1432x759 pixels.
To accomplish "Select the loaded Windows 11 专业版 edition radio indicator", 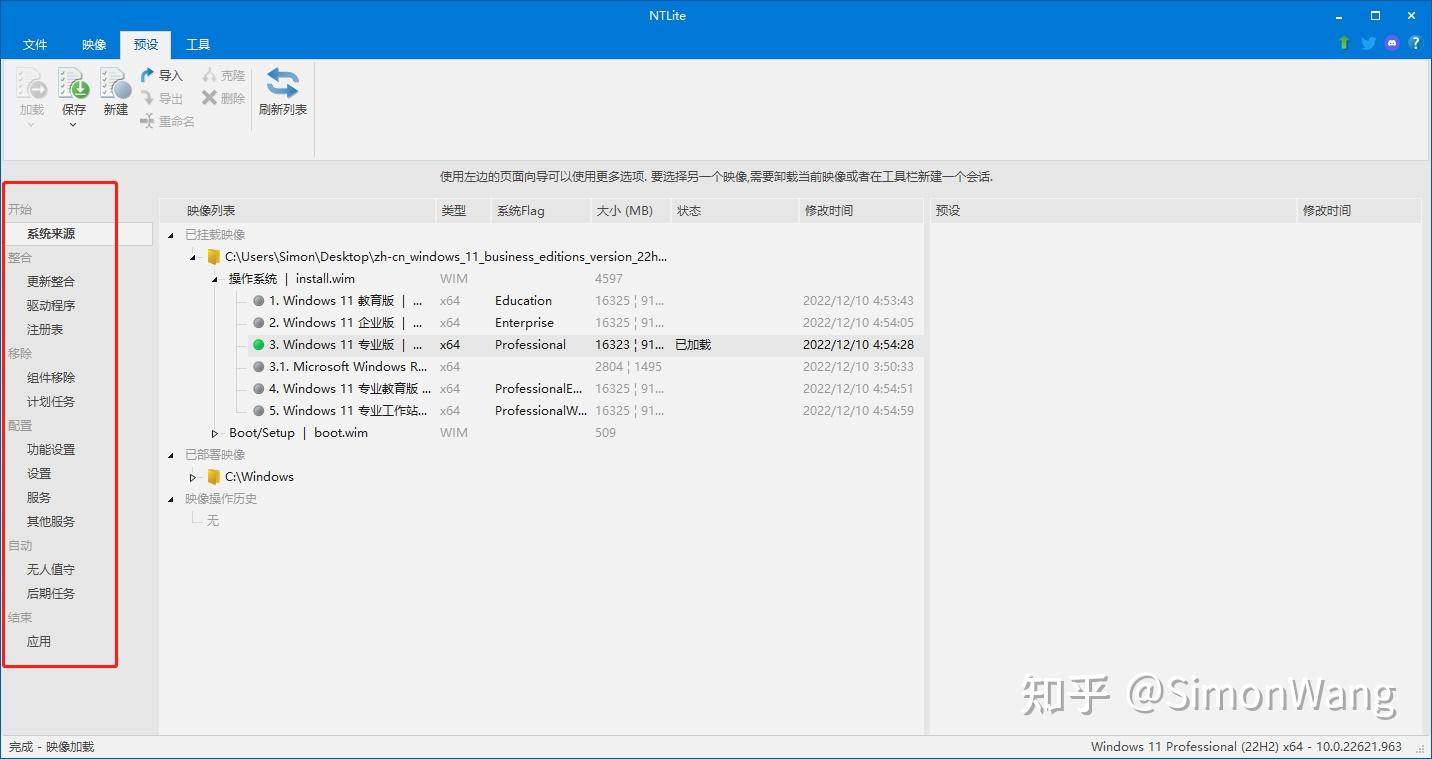I will point(258,344).
